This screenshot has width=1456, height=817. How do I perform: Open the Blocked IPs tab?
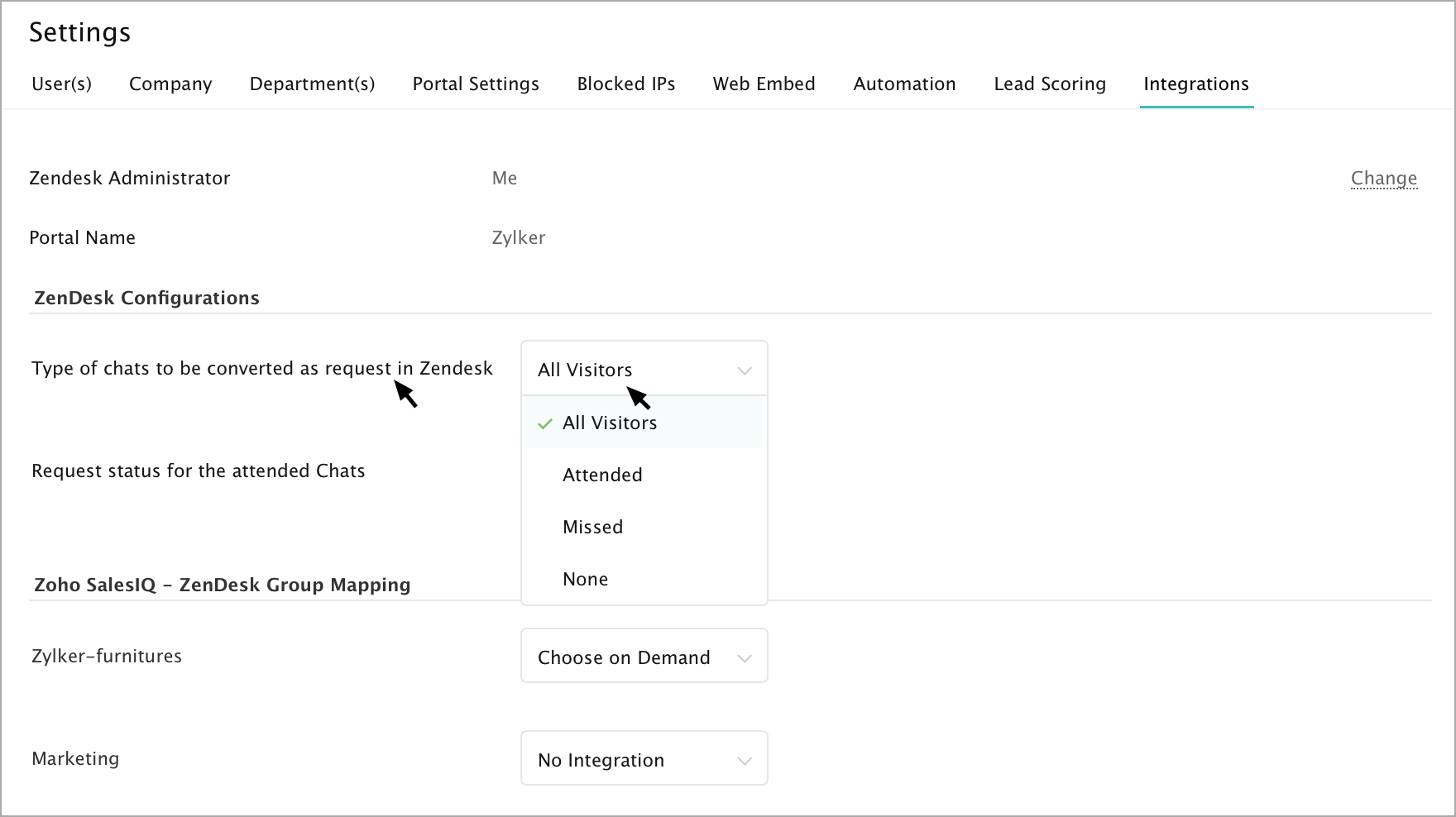[x=625, y=84]
